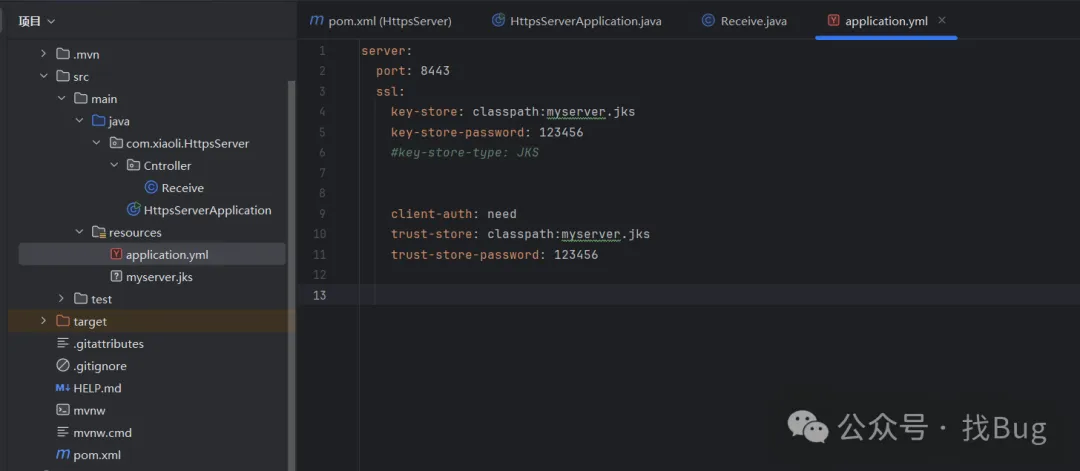The height and width of the screenshot is (471, 1080).
Task: Collapse the resources folder
Action: [x=79, y=232]
